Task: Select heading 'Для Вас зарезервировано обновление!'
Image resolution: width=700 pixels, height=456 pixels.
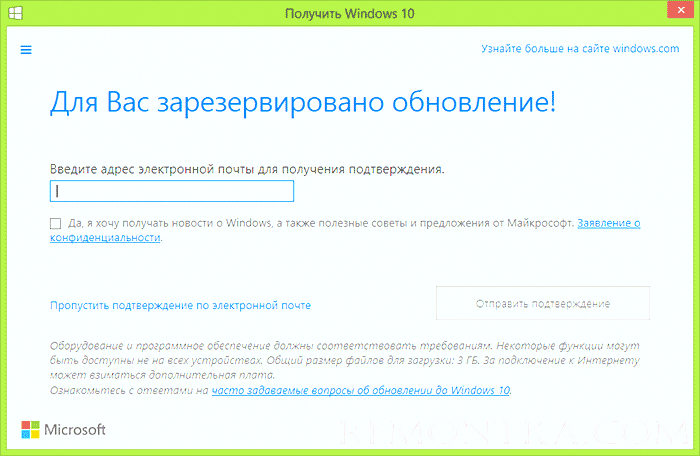Action: pos(303,102)
